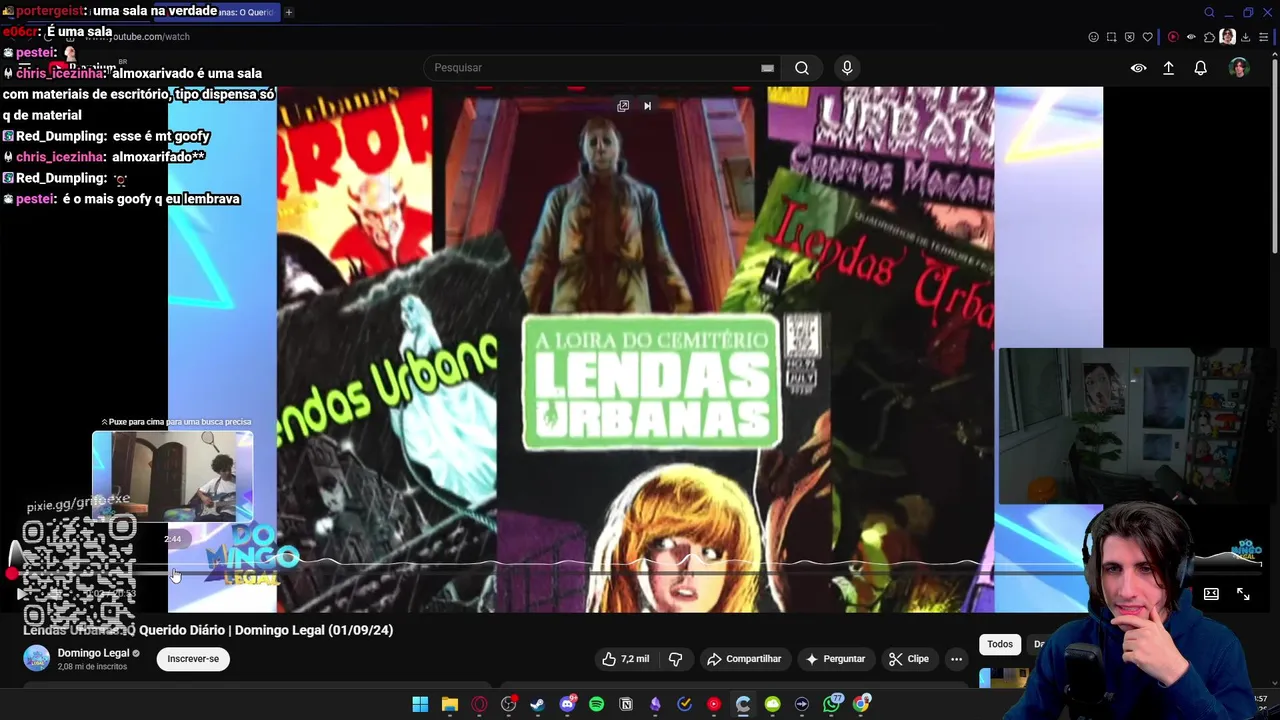The image size is (1280, 720).
Task: Like the video showing 7,2 mil
Action: 626,659
